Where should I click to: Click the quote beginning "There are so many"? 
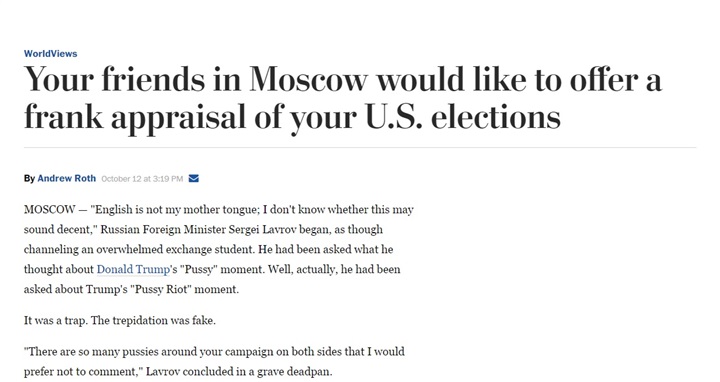(214, 361)
